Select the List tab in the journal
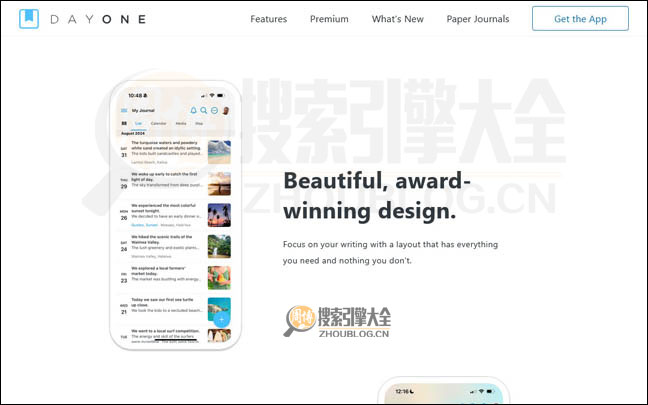648x405 pixels. 139,123
